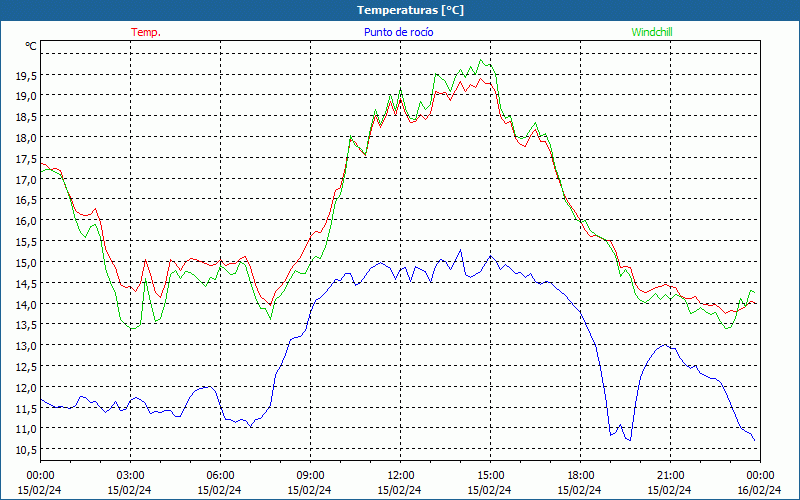Click the 16,5 y-axis value

point(26,200)
